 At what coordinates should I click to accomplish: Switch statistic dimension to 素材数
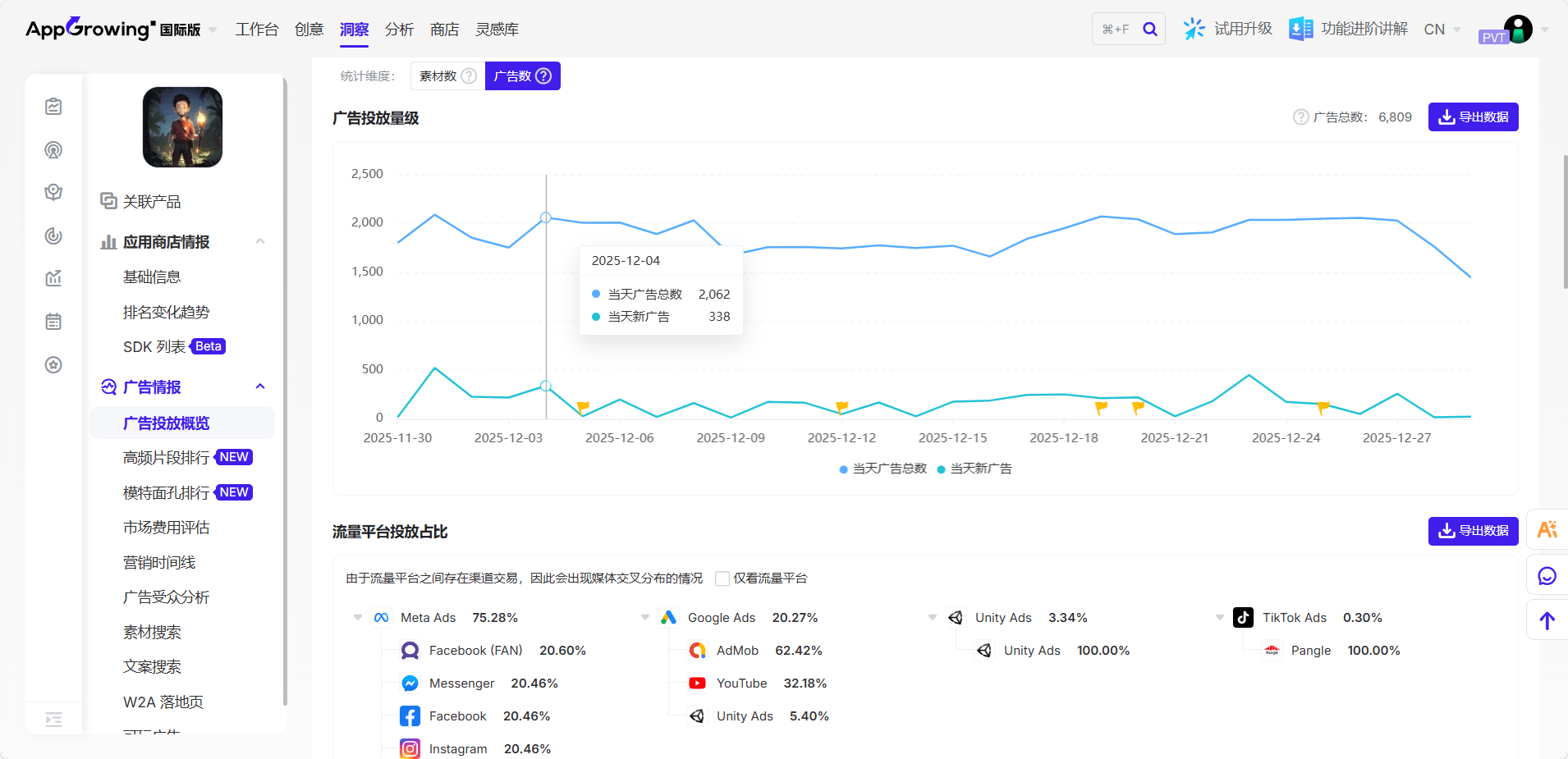tap(438, 76)
